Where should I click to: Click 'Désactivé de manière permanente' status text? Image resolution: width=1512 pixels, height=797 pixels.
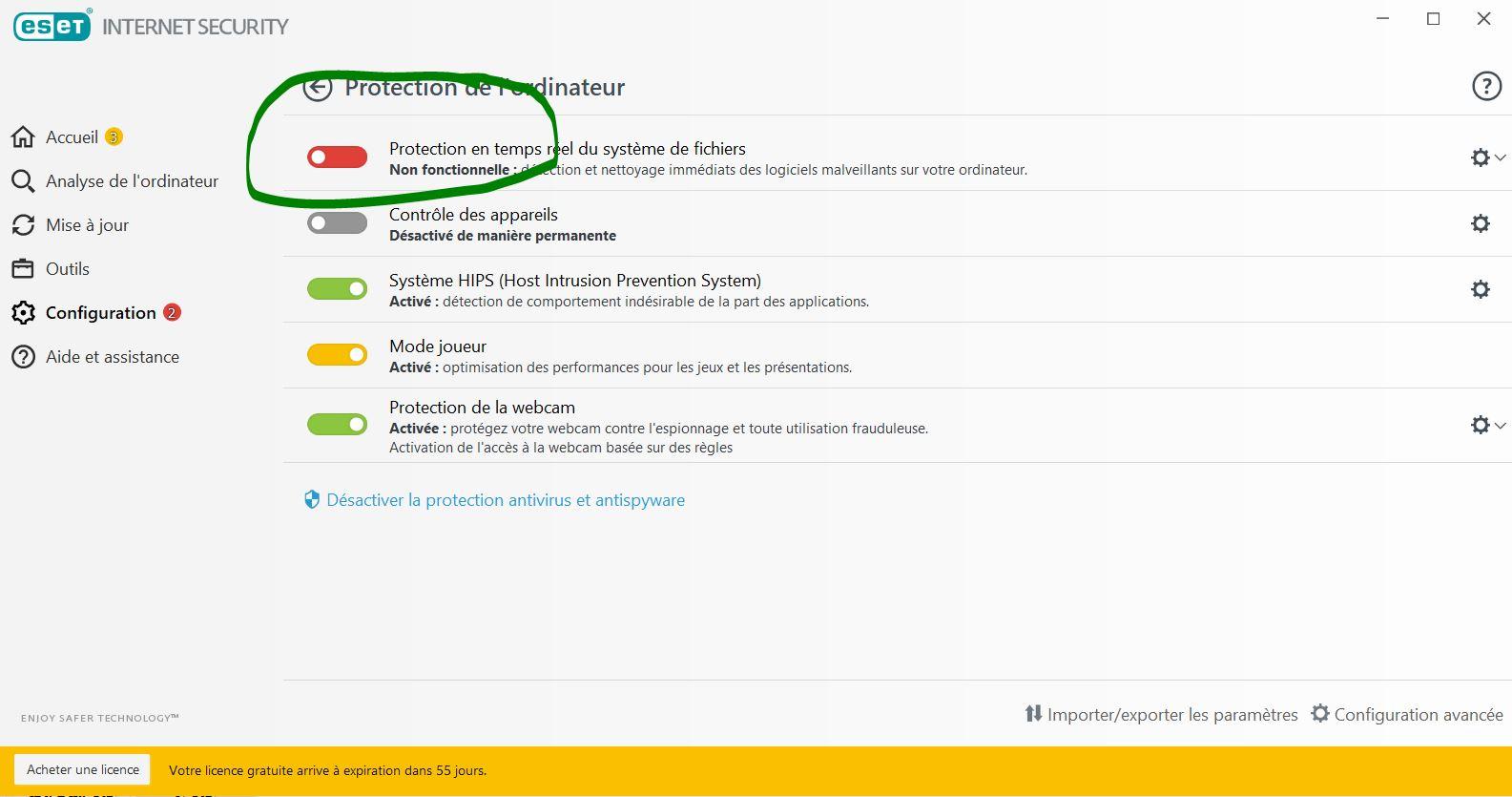[x=503, y=236]
